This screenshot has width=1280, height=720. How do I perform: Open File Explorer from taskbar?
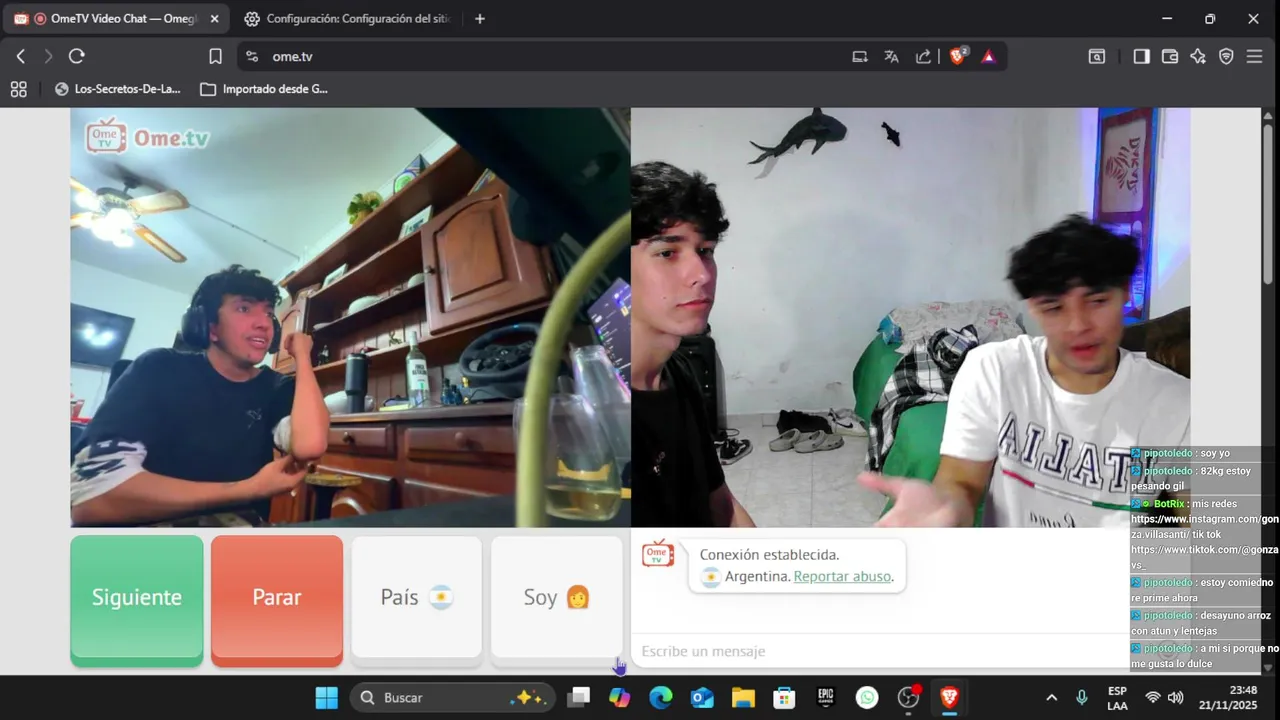(743, 698)
